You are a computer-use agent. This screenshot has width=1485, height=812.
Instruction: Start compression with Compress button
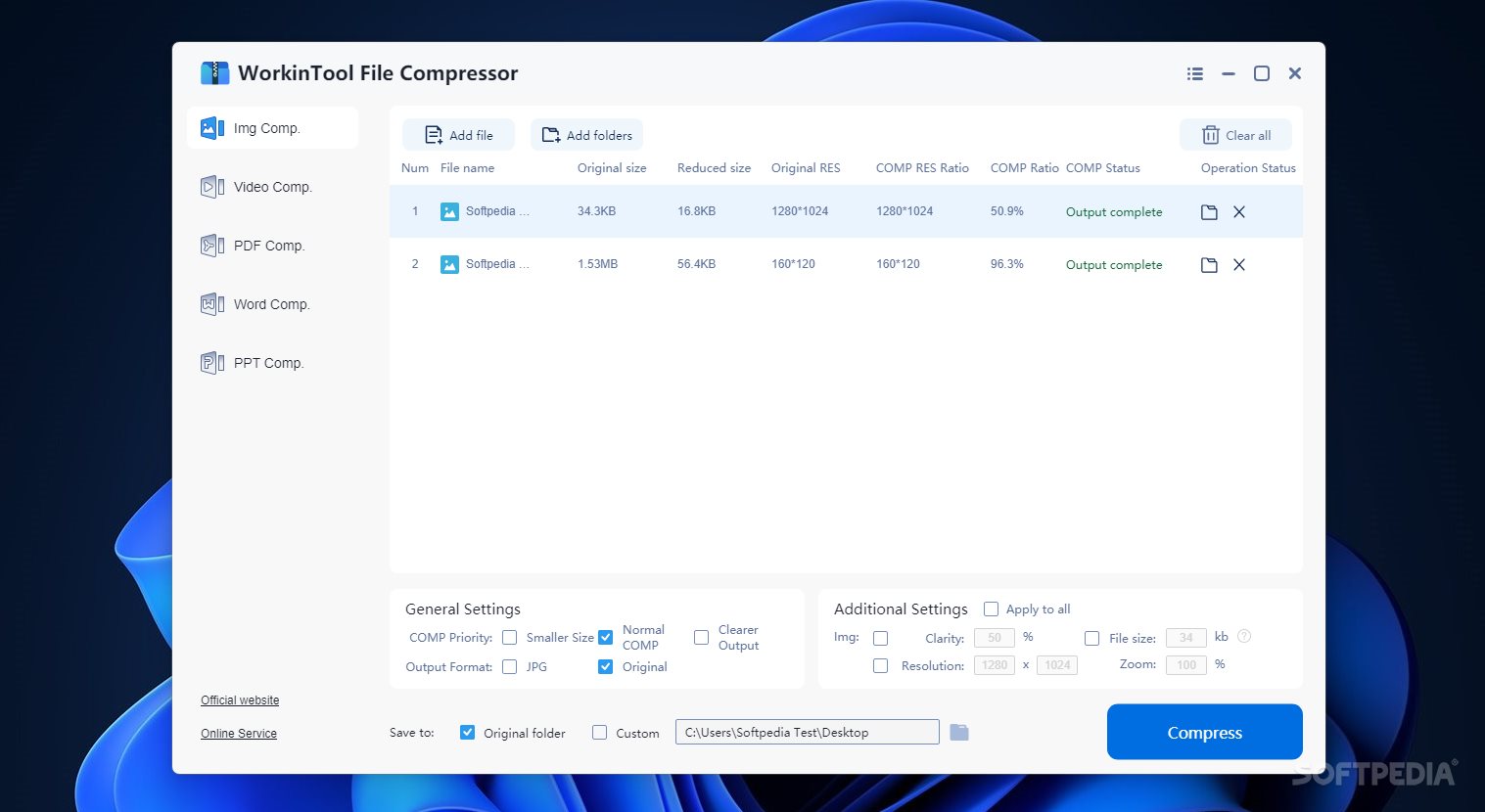(x=1204, y=732)
